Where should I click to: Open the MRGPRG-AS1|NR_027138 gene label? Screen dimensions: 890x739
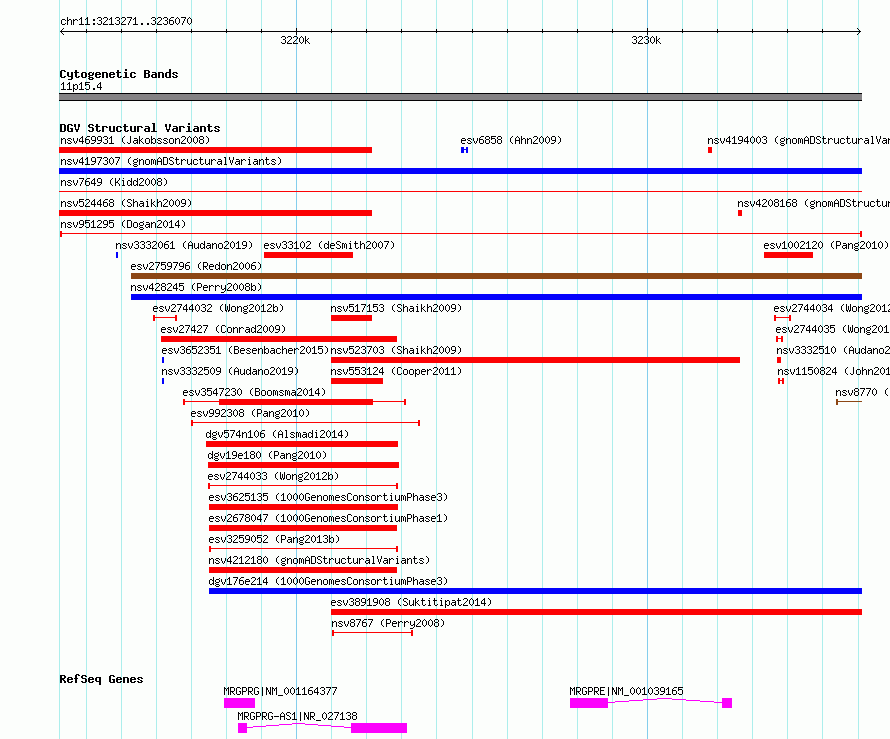(x=297, y=716)
